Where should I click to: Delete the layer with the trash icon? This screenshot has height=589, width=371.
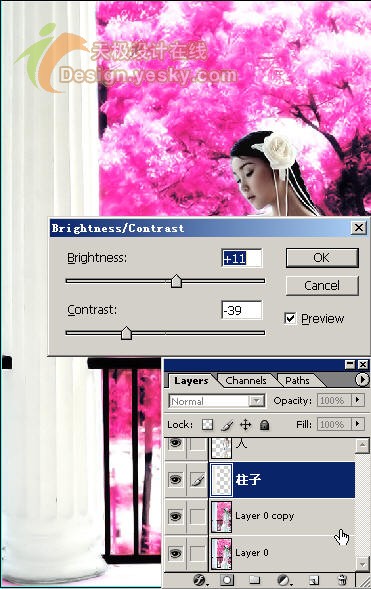pos(341,580)
